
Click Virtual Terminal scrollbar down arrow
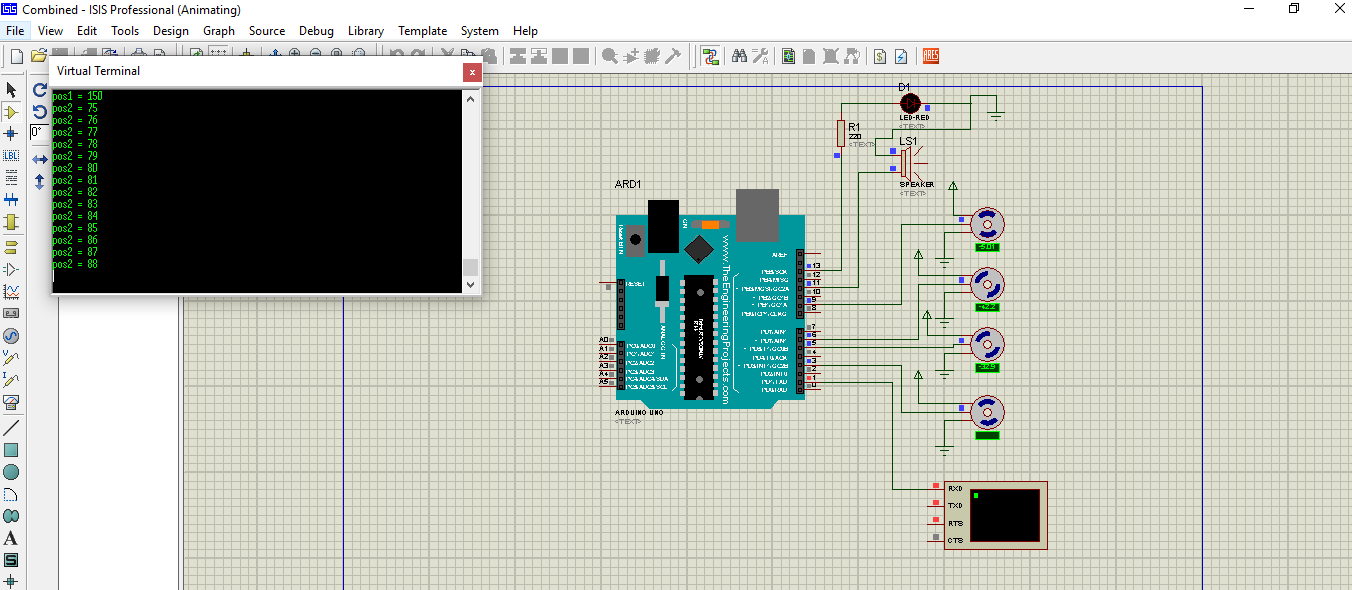pyautogui.click(x=471, y=284)
